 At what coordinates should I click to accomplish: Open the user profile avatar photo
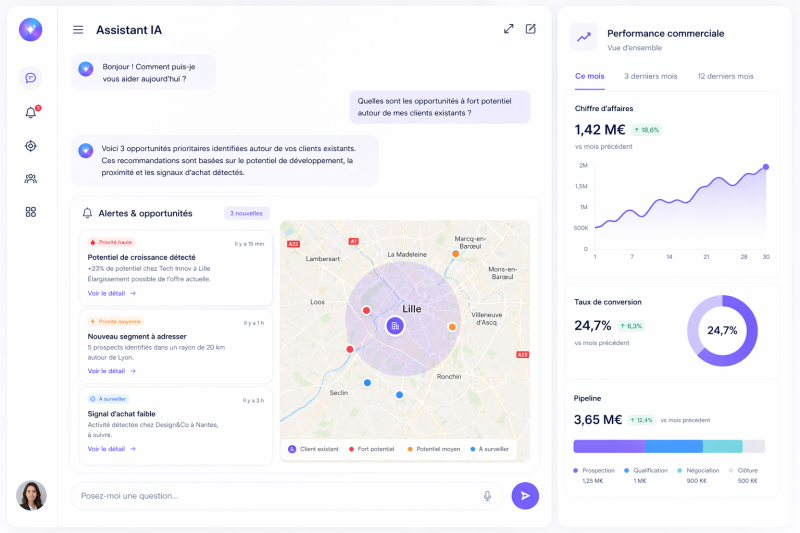31,495
